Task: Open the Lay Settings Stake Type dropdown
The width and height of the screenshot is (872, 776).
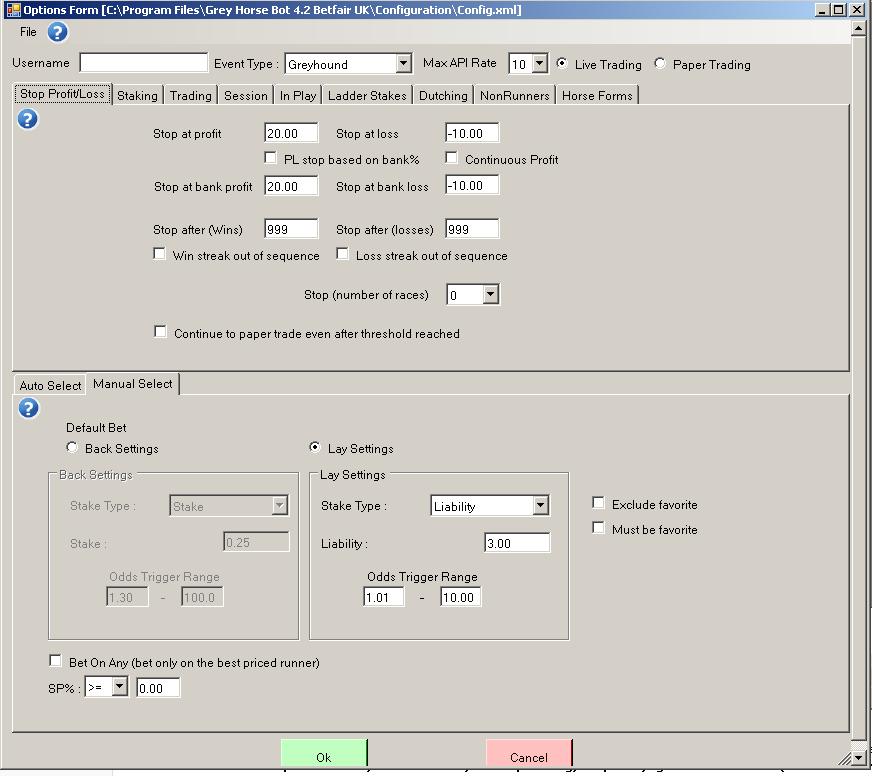Action: click(541, 506)
